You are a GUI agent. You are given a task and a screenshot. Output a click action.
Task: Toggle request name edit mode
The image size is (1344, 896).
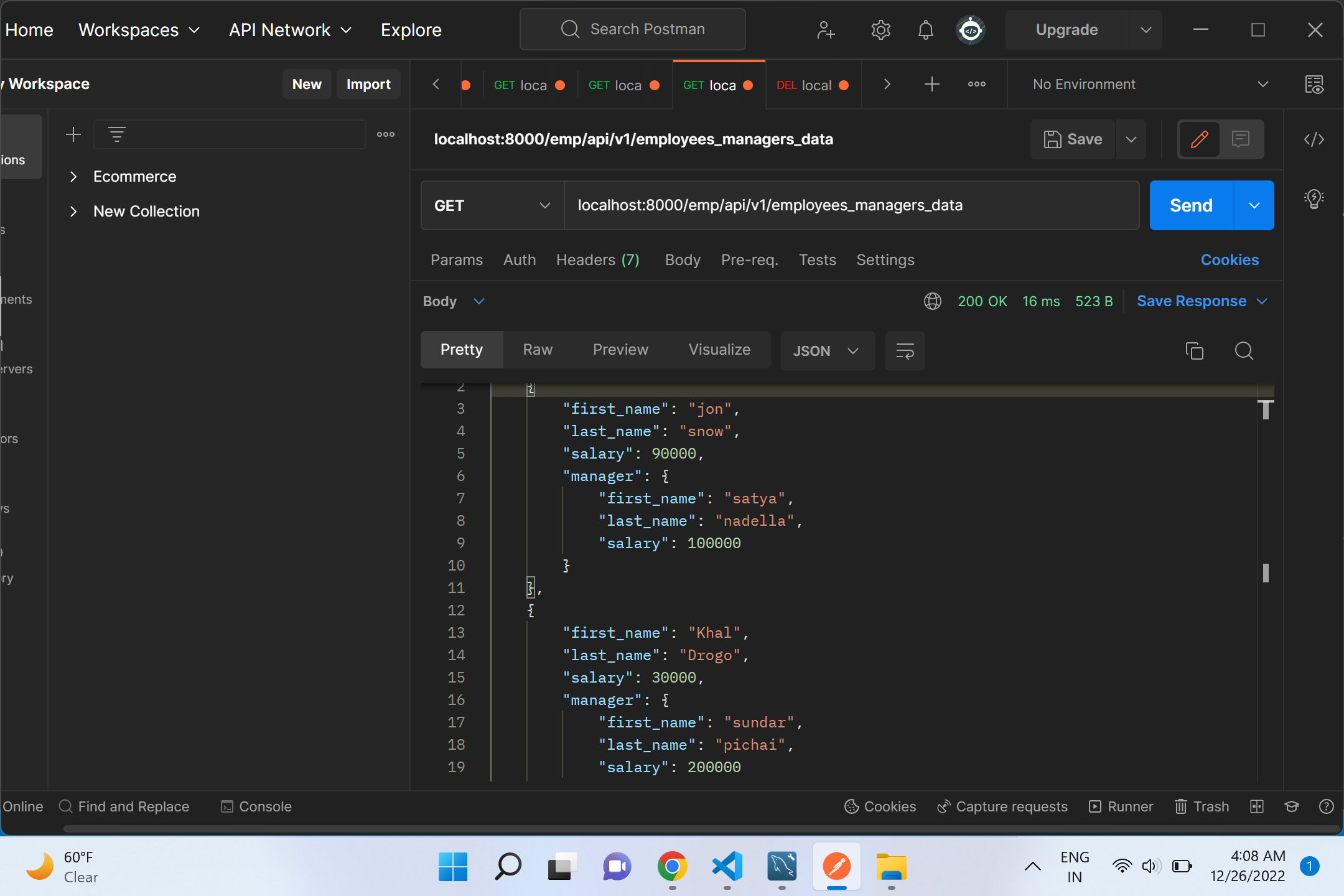click(1199, 139)
